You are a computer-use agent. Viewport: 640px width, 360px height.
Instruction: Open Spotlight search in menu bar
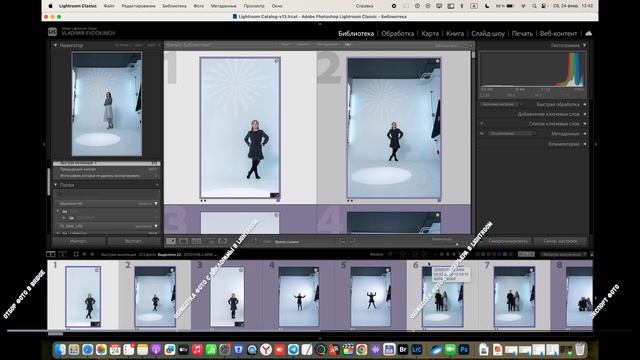pyautogui.click(x=534, y=6)
